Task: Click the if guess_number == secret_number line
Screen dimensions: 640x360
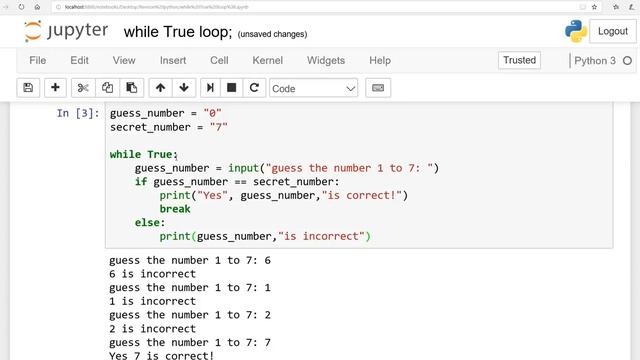Action: click(x=237, y=182)
